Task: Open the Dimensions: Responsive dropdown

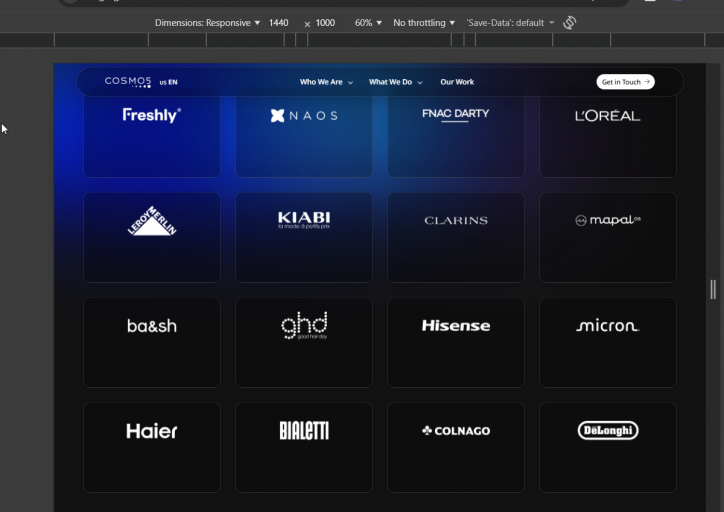Action: click(x=207, y=23)
